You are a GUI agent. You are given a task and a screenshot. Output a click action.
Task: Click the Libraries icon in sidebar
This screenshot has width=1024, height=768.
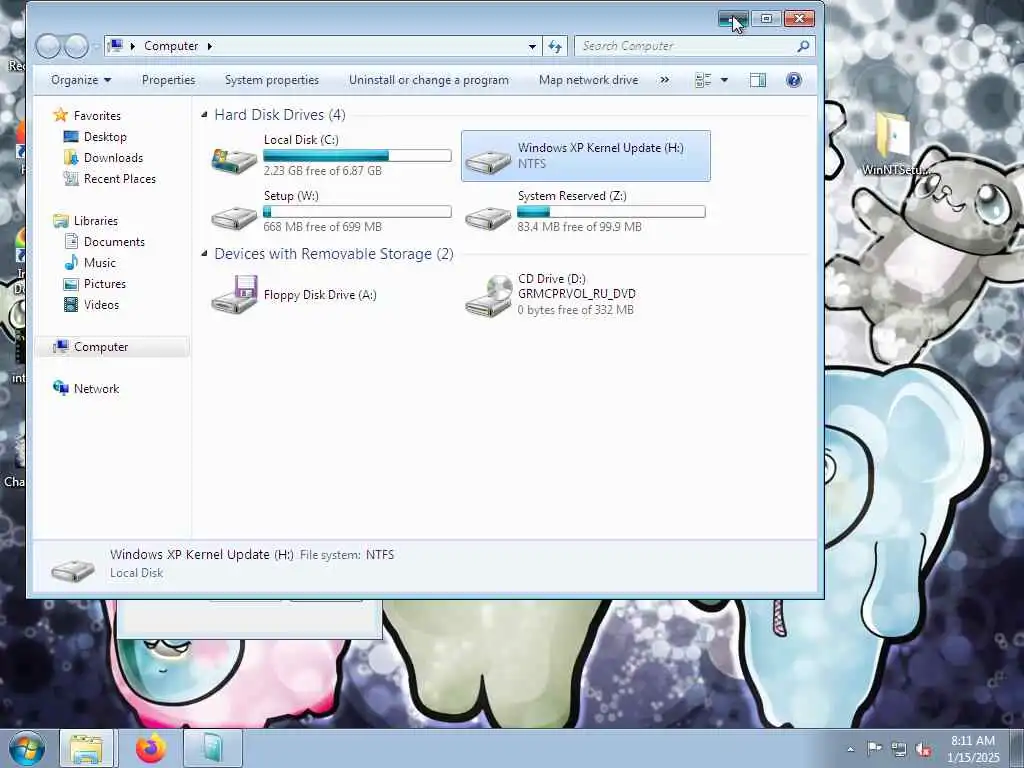point(60,221)
